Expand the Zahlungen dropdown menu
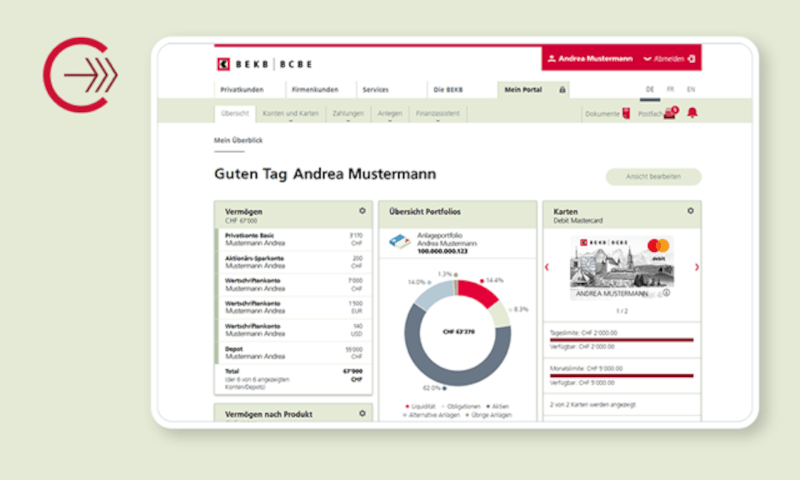Image resolution: width=800 pixels, height=480 pixels. coord(349,114)
